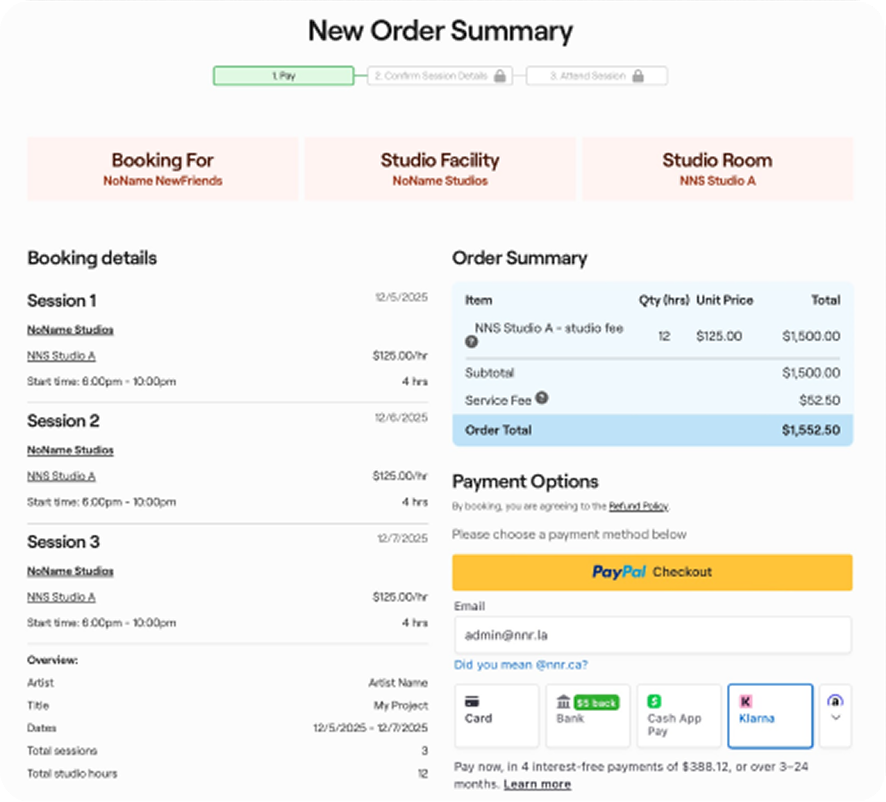This screenshot has width=886, height=802.
Task: Open NNS Studio A link under Session 1
Action: [x=61, y=356]
